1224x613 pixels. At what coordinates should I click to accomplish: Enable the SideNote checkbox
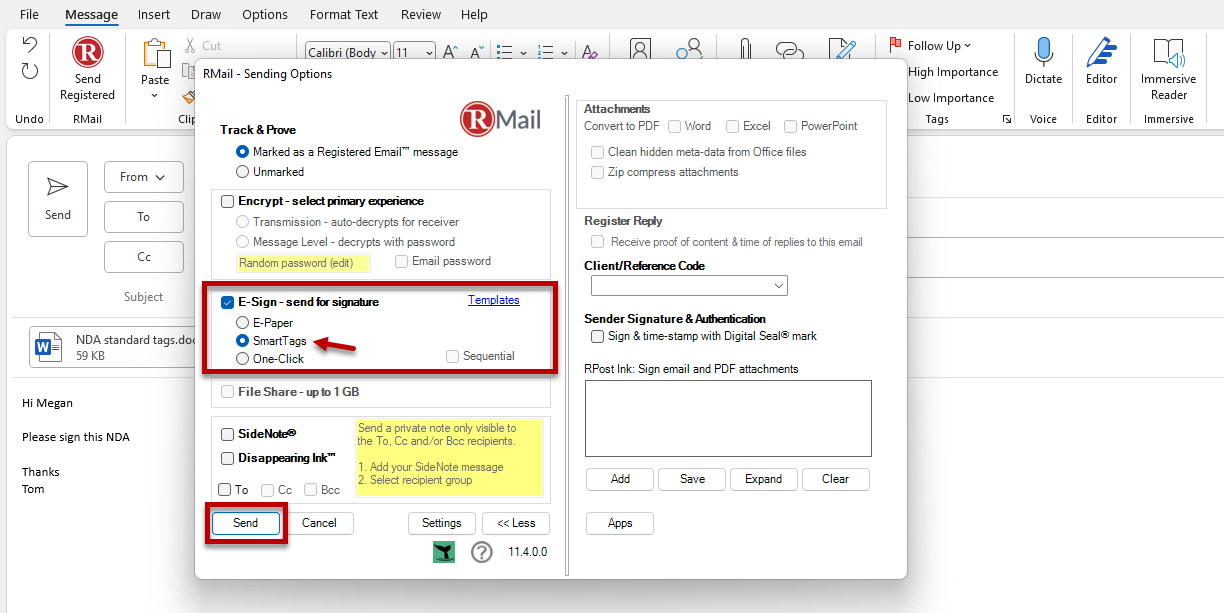click(x=227, y=434)
